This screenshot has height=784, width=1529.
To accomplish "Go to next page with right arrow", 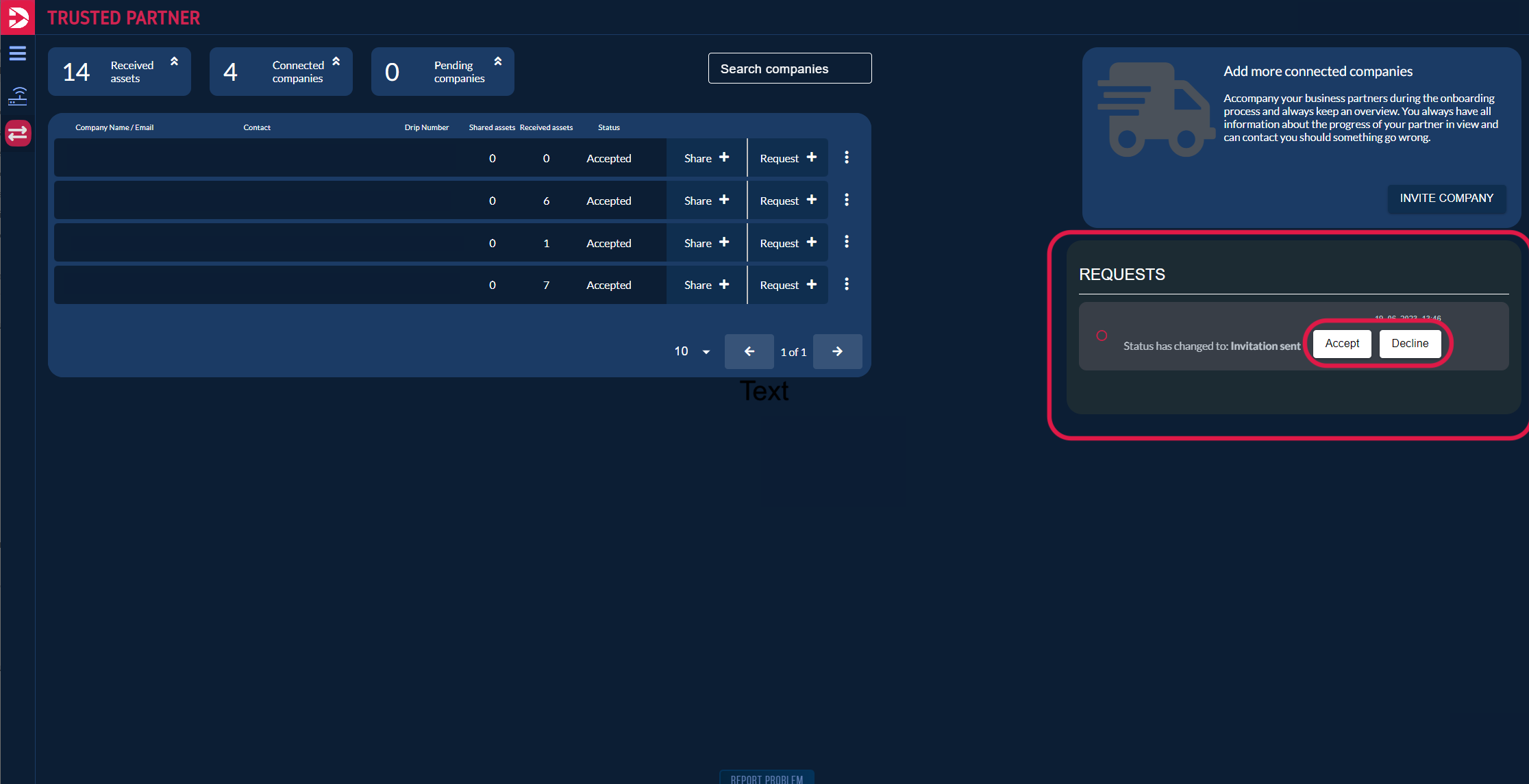I will click(837, 351).
